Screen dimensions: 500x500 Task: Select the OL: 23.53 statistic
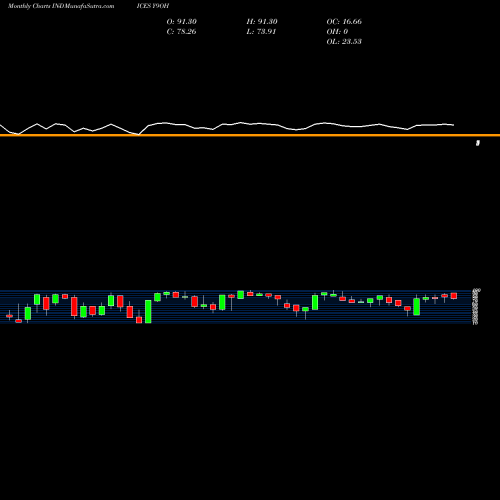pyautogui.click(x=344, y=41)
